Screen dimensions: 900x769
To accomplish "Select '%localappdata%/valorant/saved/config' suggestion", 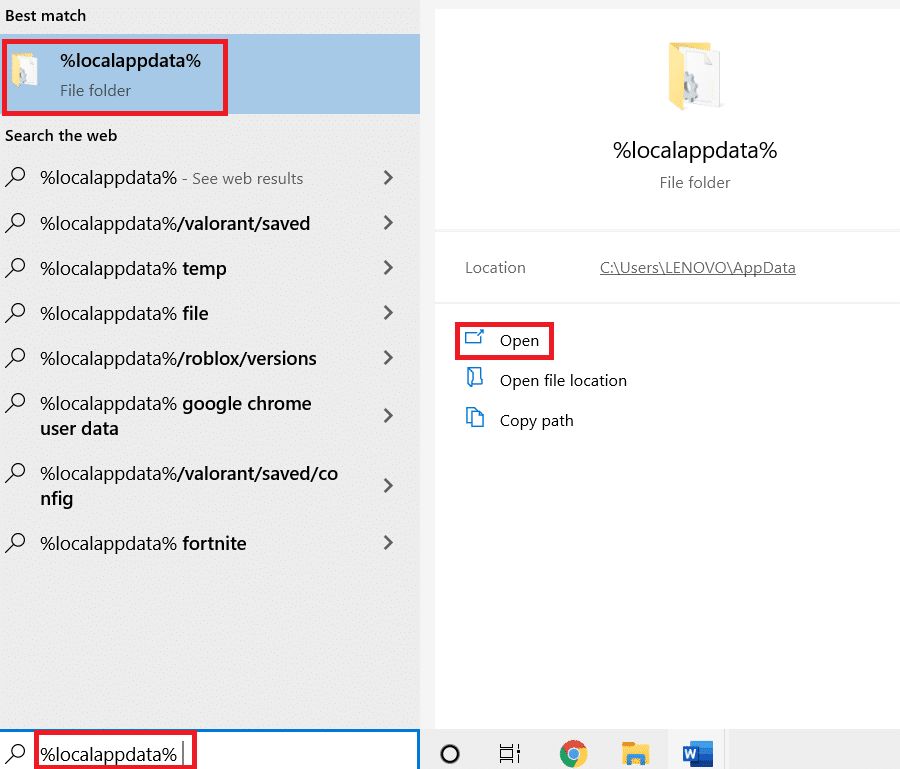I will coord(210,486).
